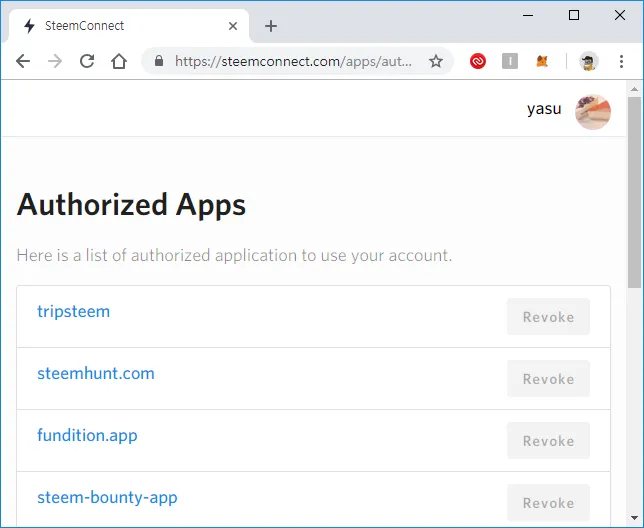Open the gray extension icon in toolbar

coord(510,62)
